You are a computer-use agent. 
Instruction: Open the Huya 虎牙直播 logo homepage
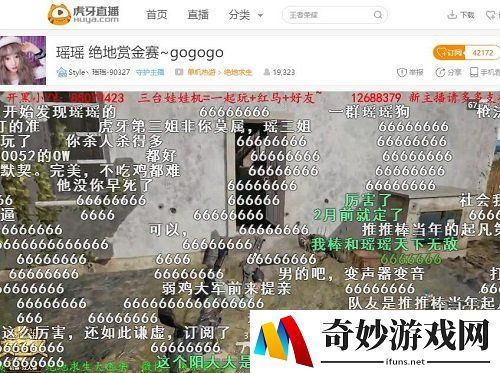coord(83,14)
